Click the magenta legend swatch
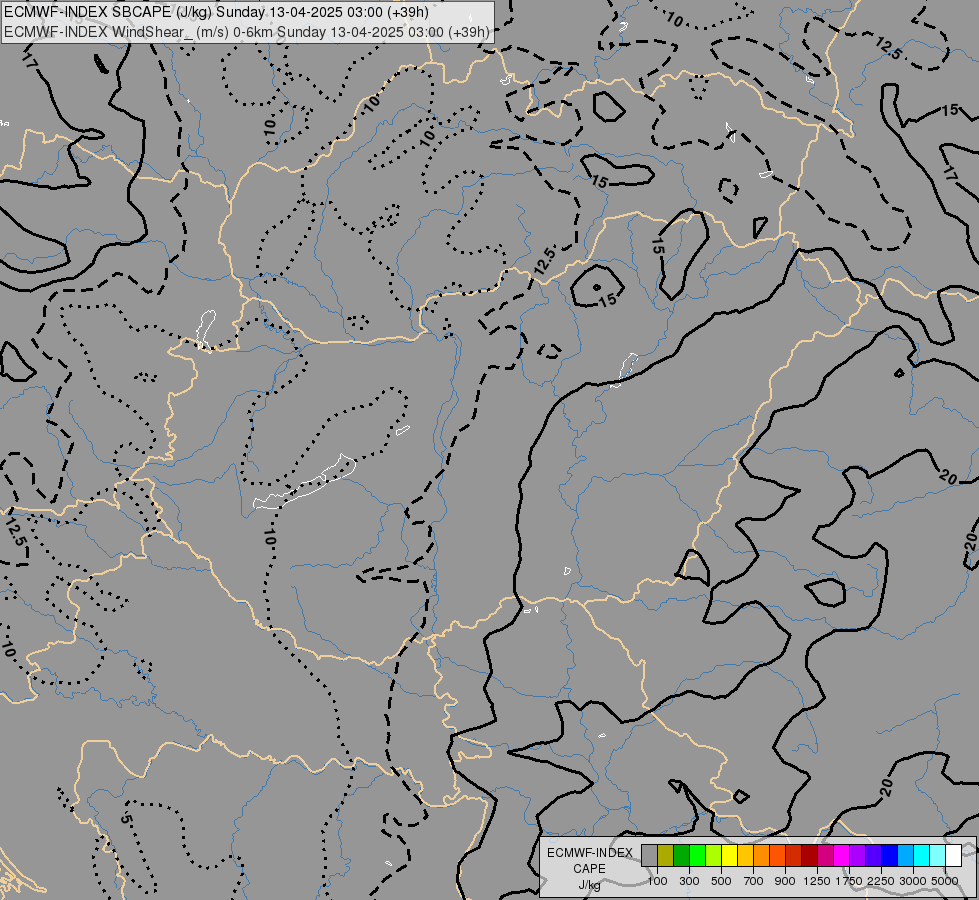Screen dimensions: 979x900 coord(842,855)
